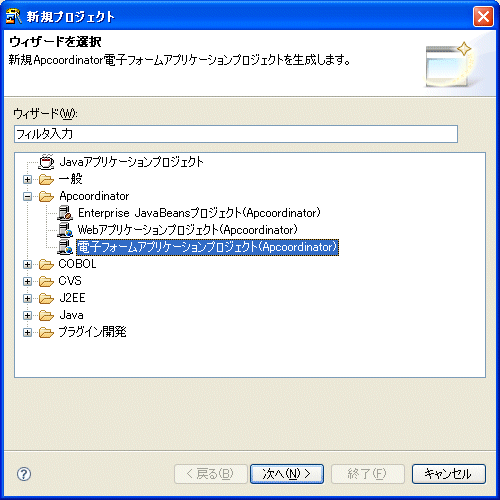Select the 一般 category label

(x=70, y=179)
